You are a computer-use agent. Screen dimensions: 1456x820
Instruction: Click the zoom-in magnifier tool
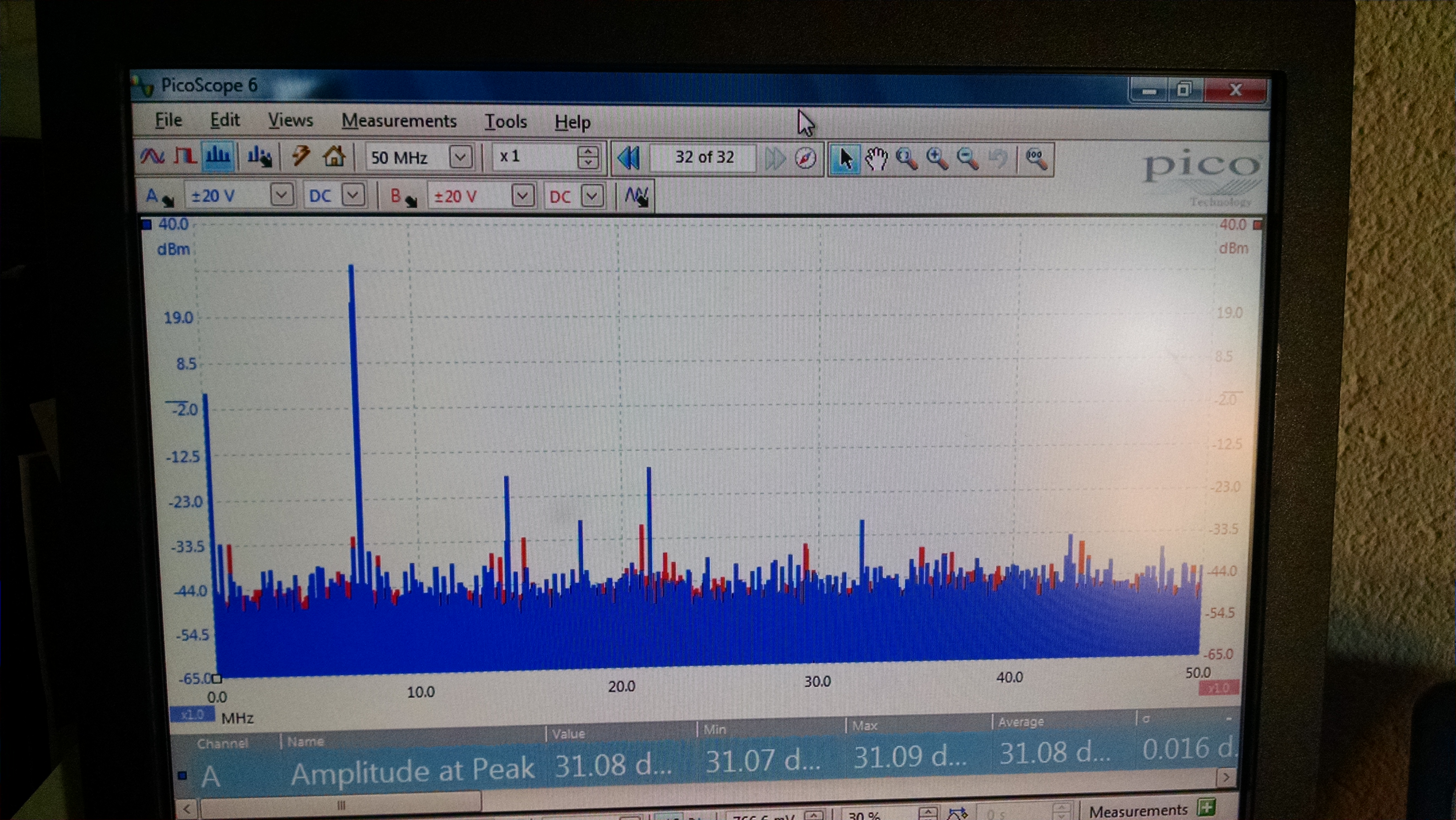[x=937, y=159]
